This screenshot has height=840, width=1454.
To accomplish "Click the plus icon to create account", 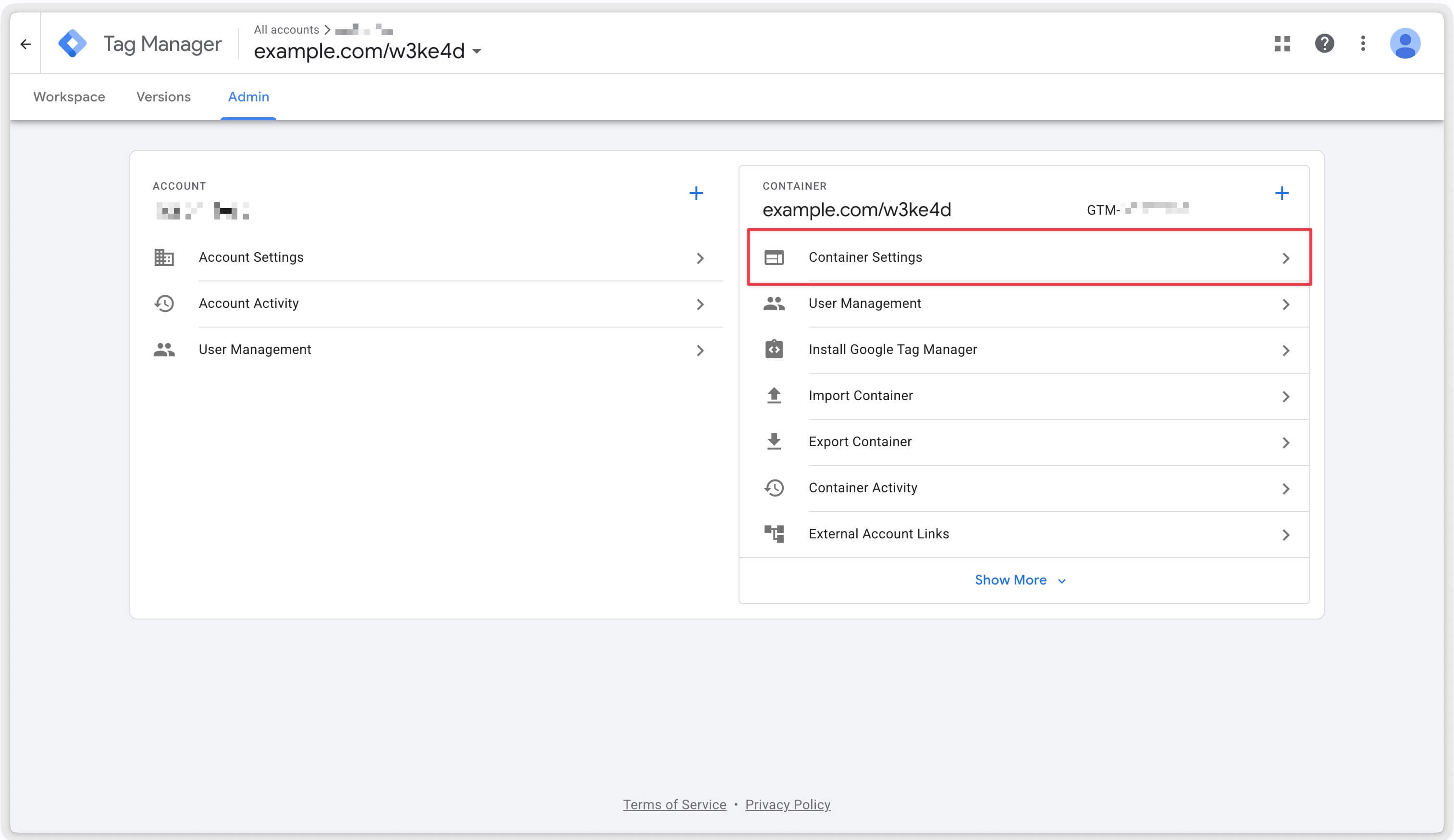I will 696,193.
